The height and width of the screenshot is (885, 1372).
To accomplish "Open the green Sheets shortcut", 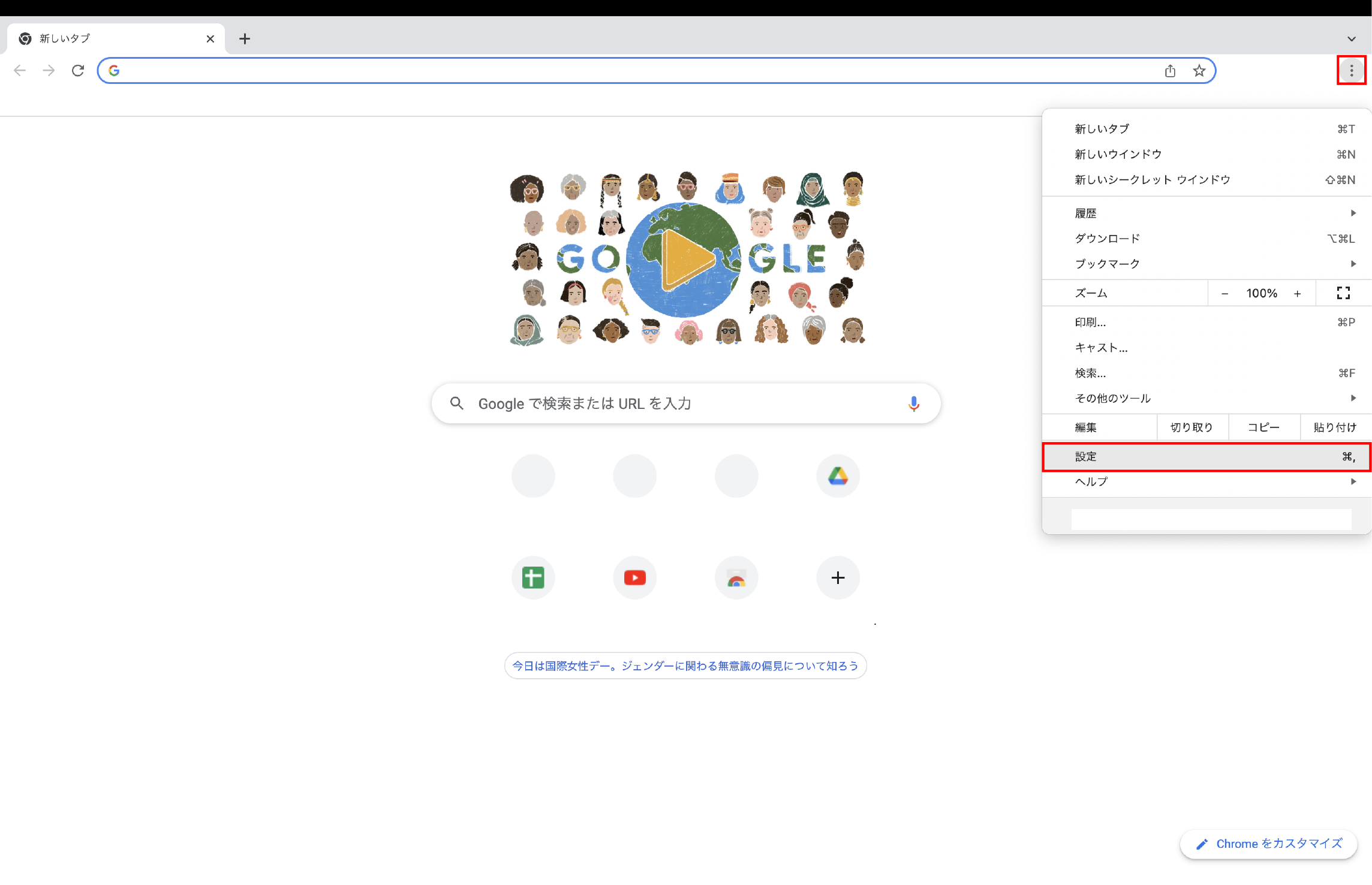I will tap(533, 577).
